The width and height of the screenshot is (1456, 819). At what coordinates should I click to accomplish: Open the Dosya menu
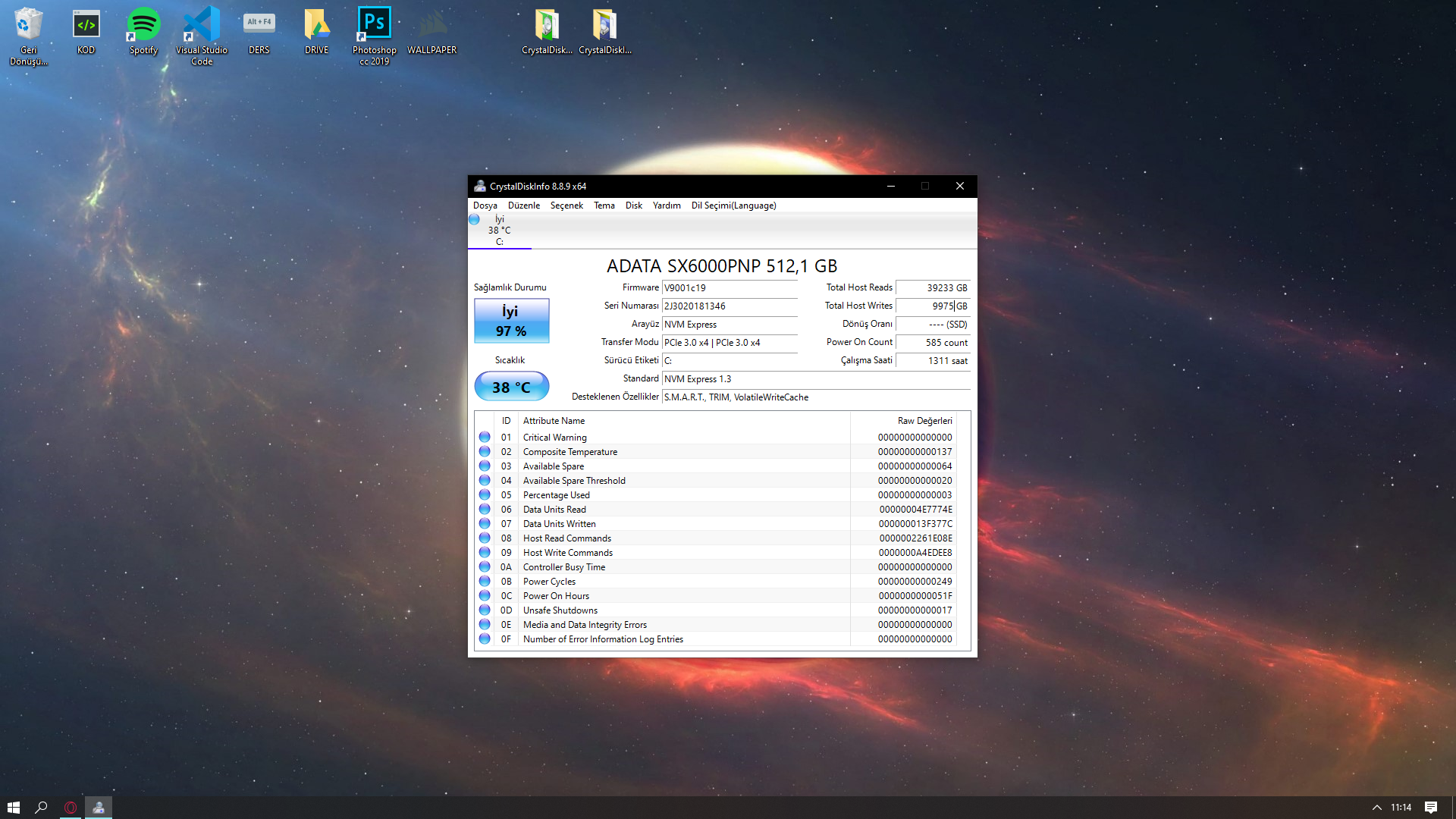(x=485, y=206)
